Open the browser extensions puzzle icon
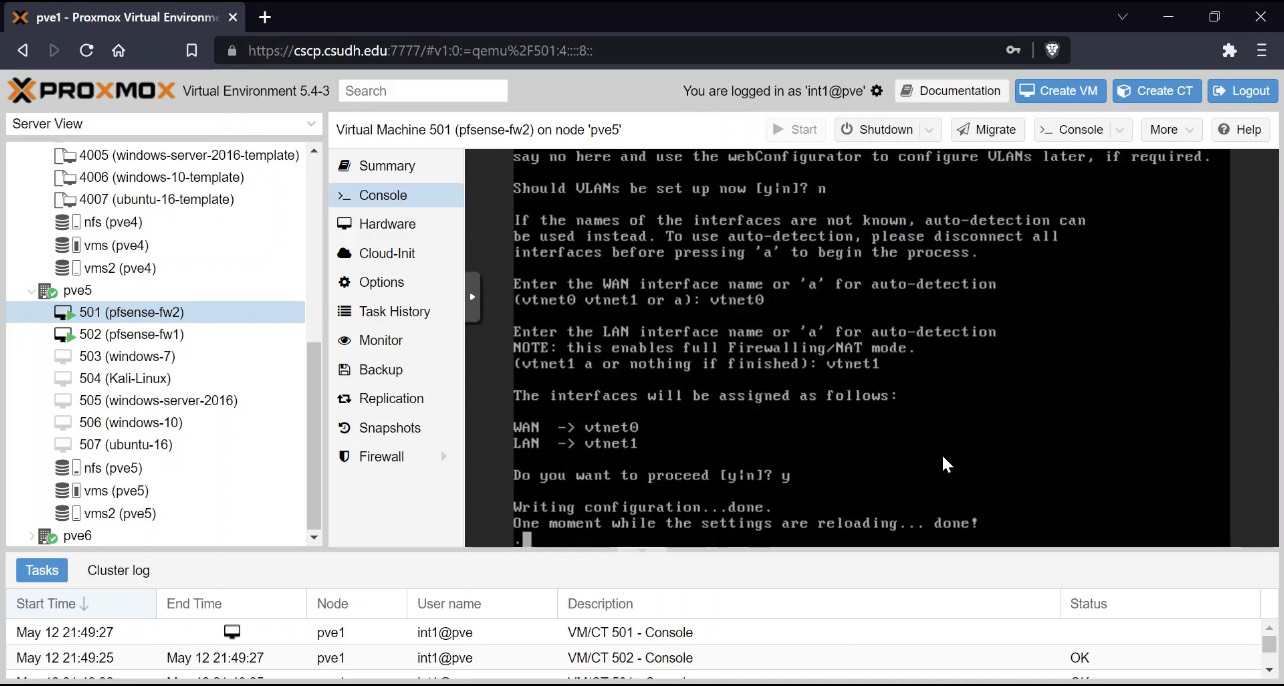This screenshot has height=686, width=1284. point(1230,50)
